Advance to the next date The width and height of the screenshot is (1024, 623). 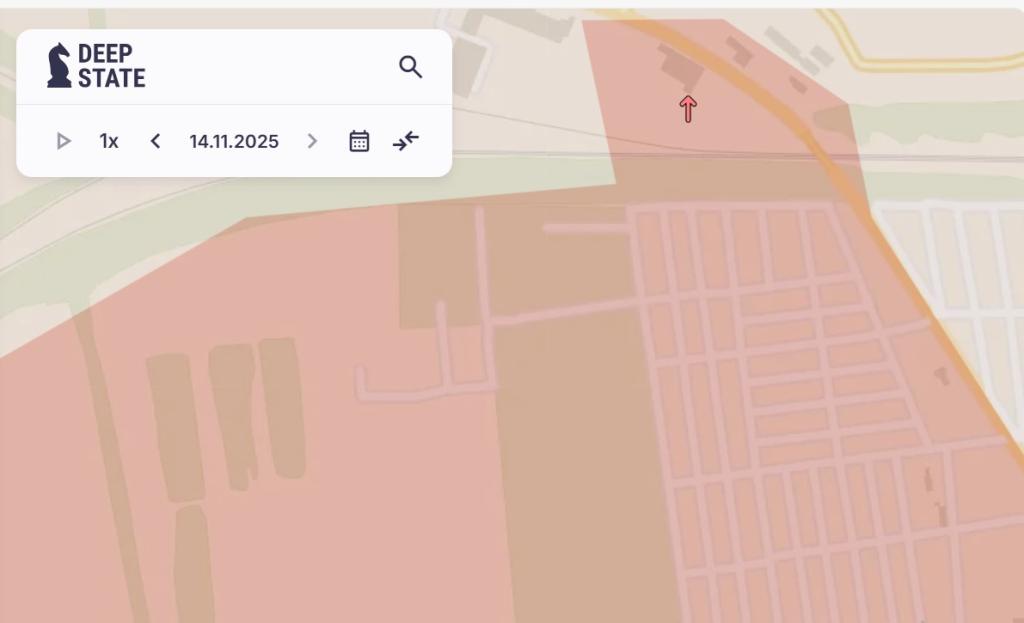312,141
